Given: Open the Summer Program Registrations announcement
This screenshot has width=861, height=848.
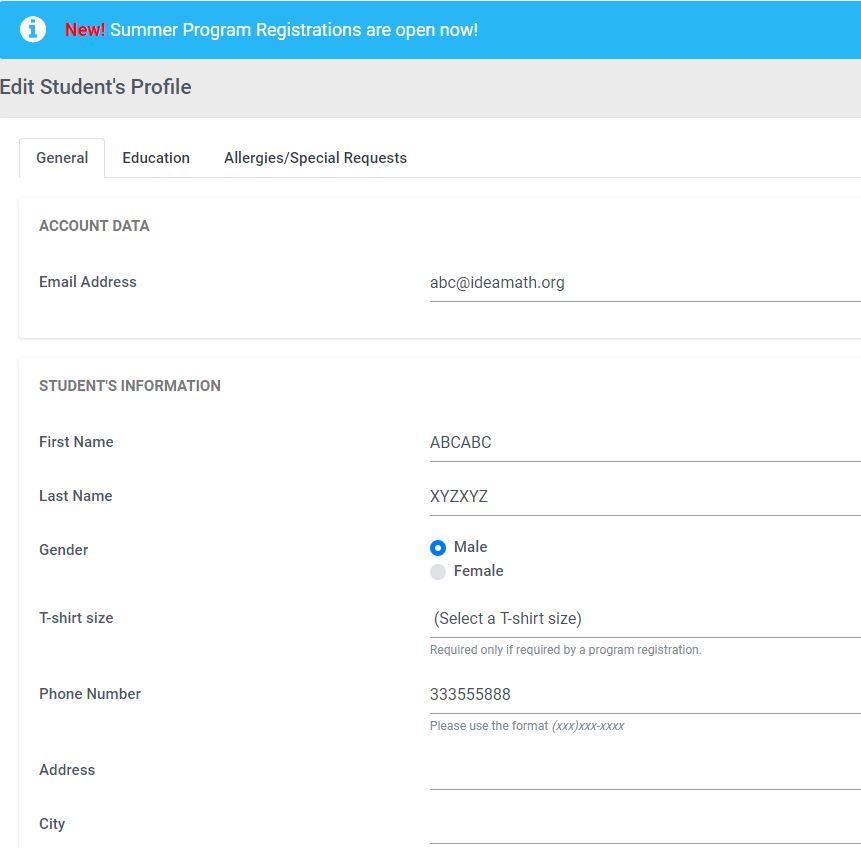Looking at the screenshot, I should pyautogui.click(x=294, y=30).
